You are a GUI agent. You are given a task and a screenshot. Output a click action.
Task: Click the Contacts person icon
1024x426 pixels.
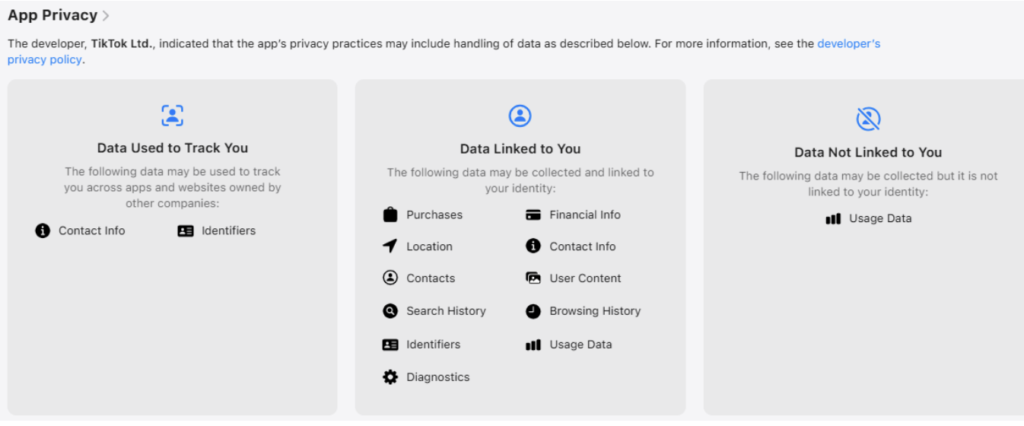pyautogui.click(x=390, y=279)
